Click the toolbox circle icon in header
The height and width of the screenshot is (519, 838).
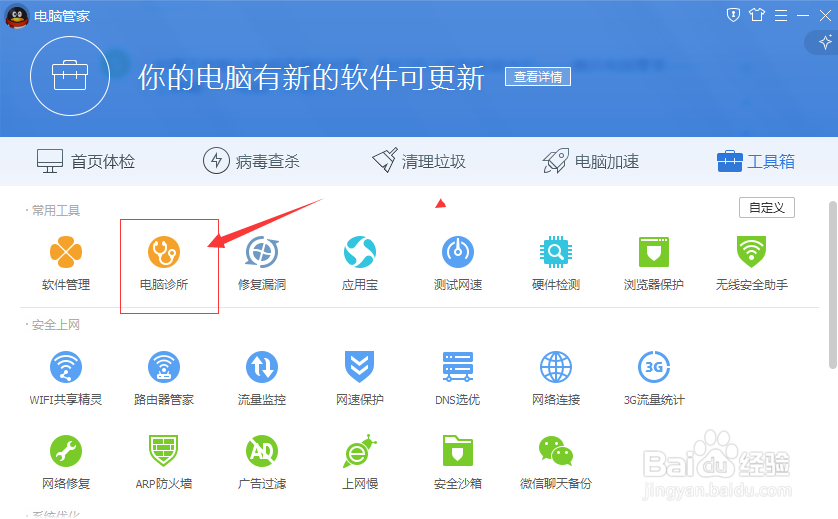coord(70,76)
